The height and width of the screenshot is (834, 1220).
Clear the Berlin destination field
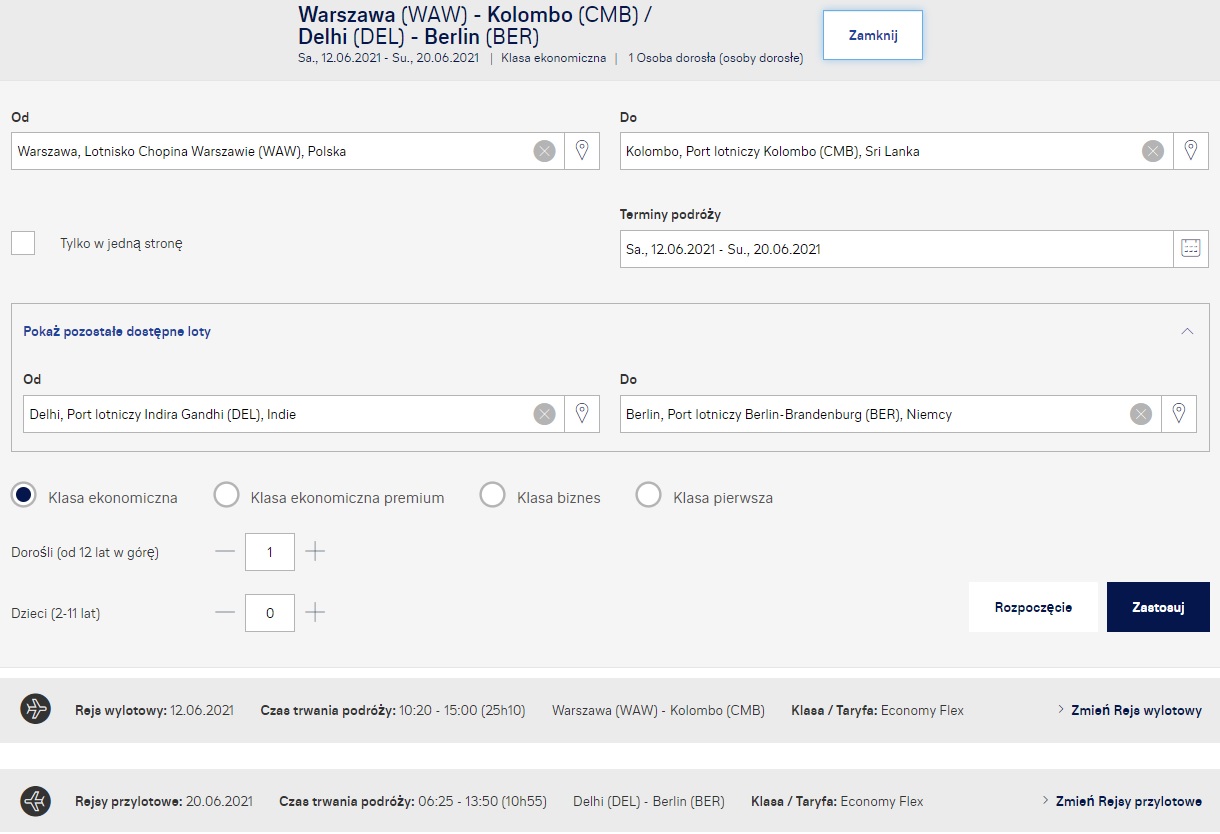(1140, 414)
